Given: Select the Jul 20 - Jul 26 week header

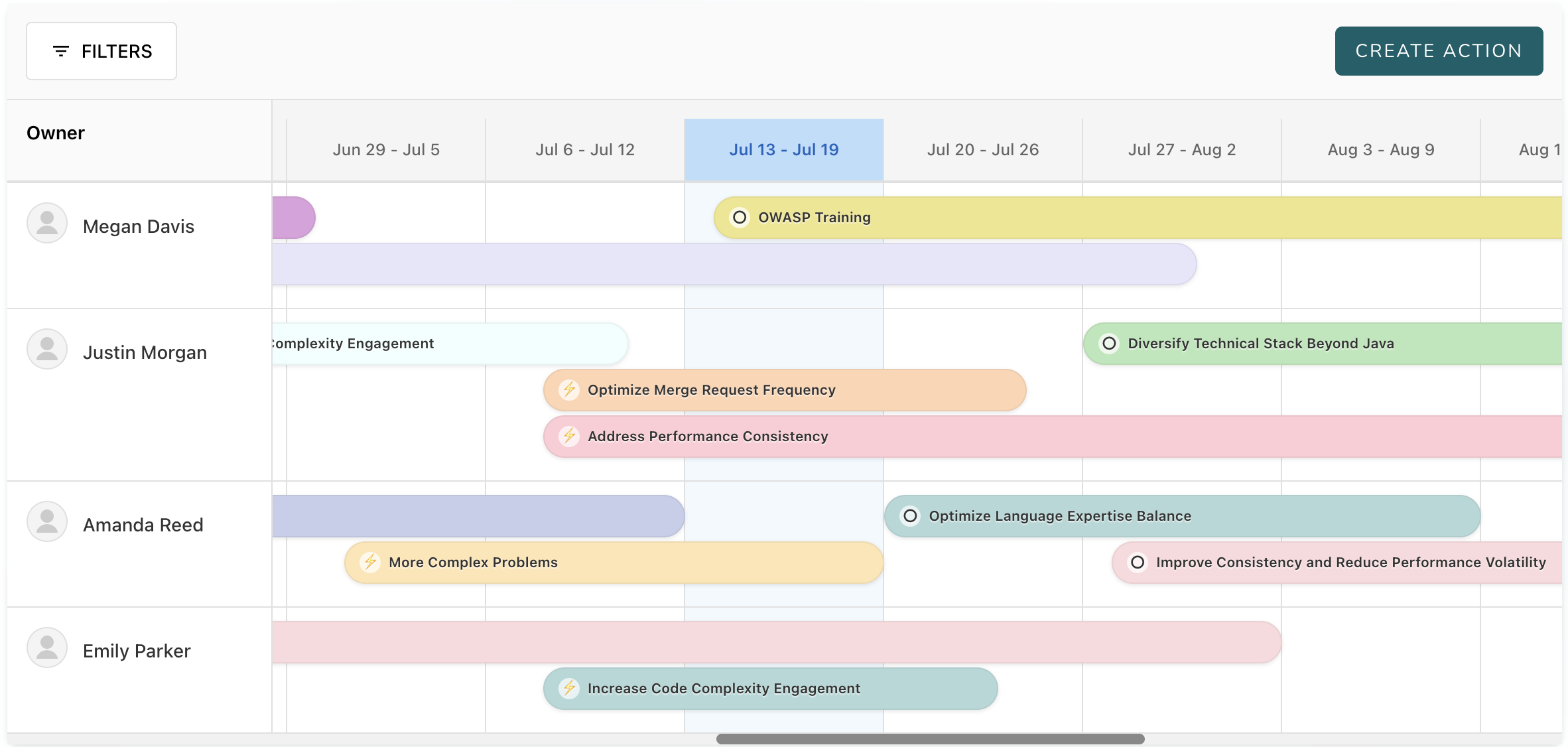Looking at the screenshot, I should [x=982, y=150].
